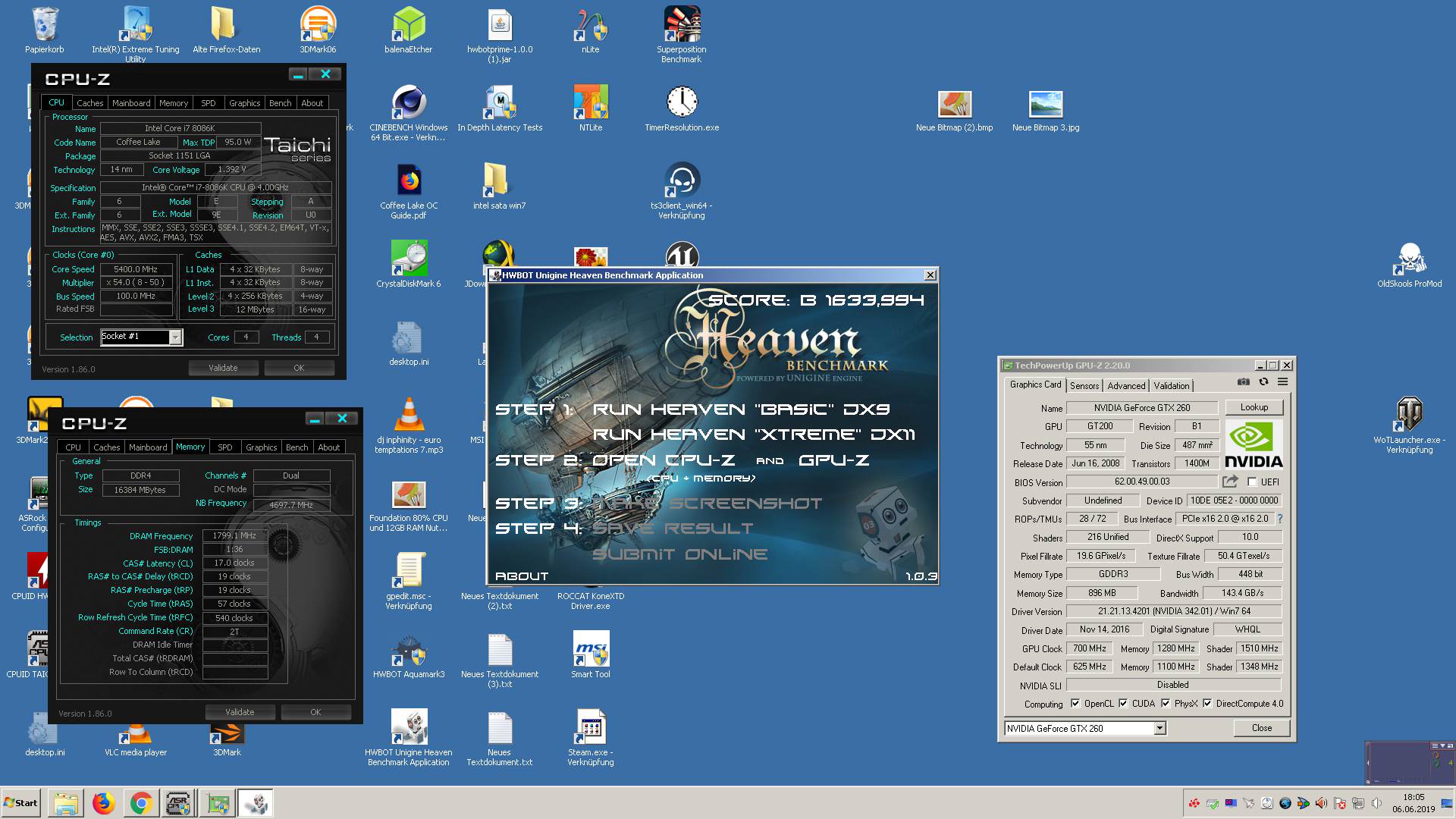
Task: Open Neue Bitmap (2).bmp file
Action: tap(954, 110)
